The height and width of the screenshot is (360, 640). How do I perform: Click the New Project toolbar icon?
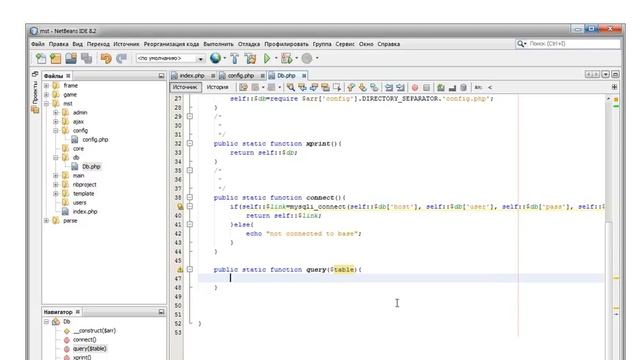point(56,59)
